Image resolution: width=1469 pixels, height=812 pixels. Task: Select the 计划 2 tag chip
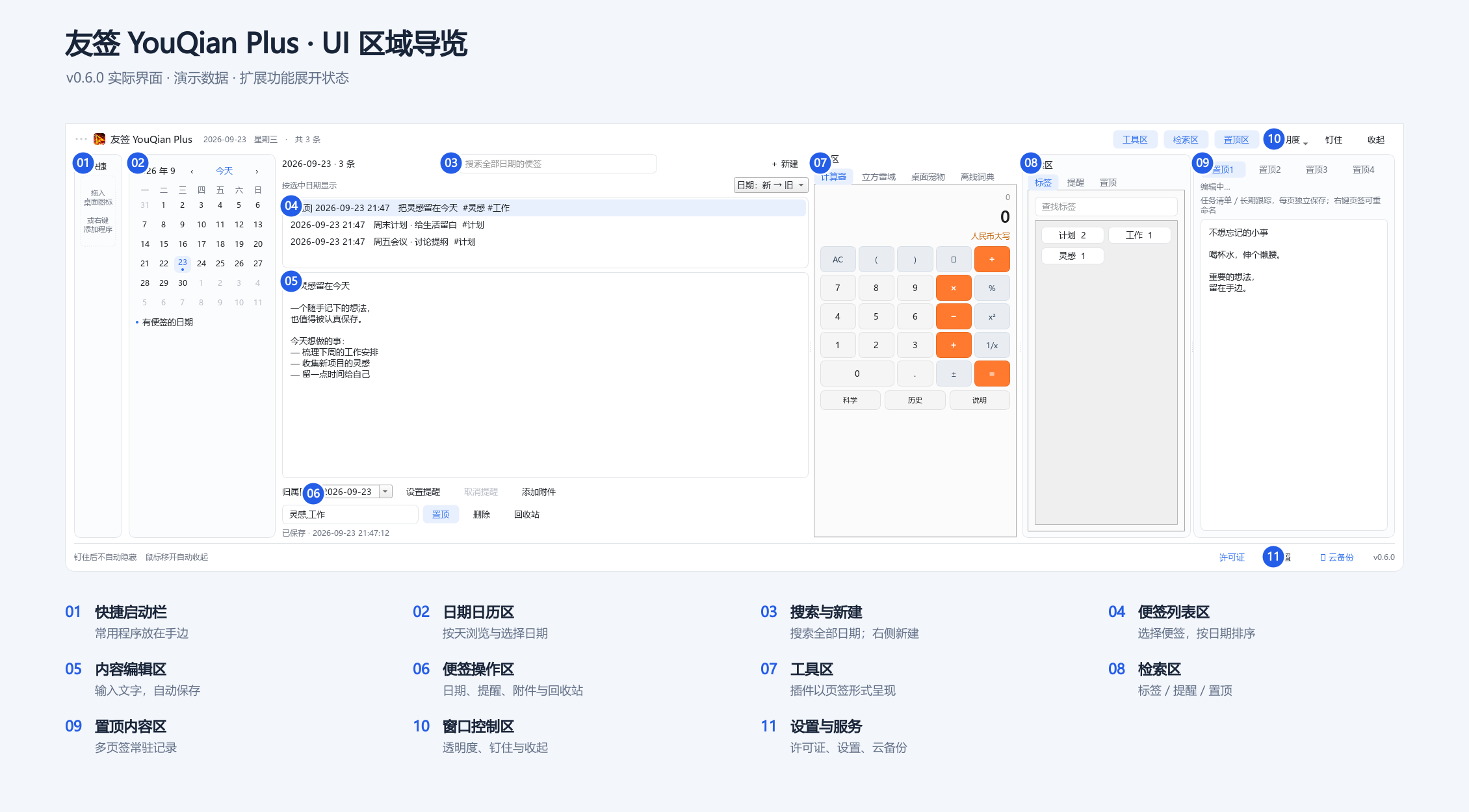click(1072, 235)
